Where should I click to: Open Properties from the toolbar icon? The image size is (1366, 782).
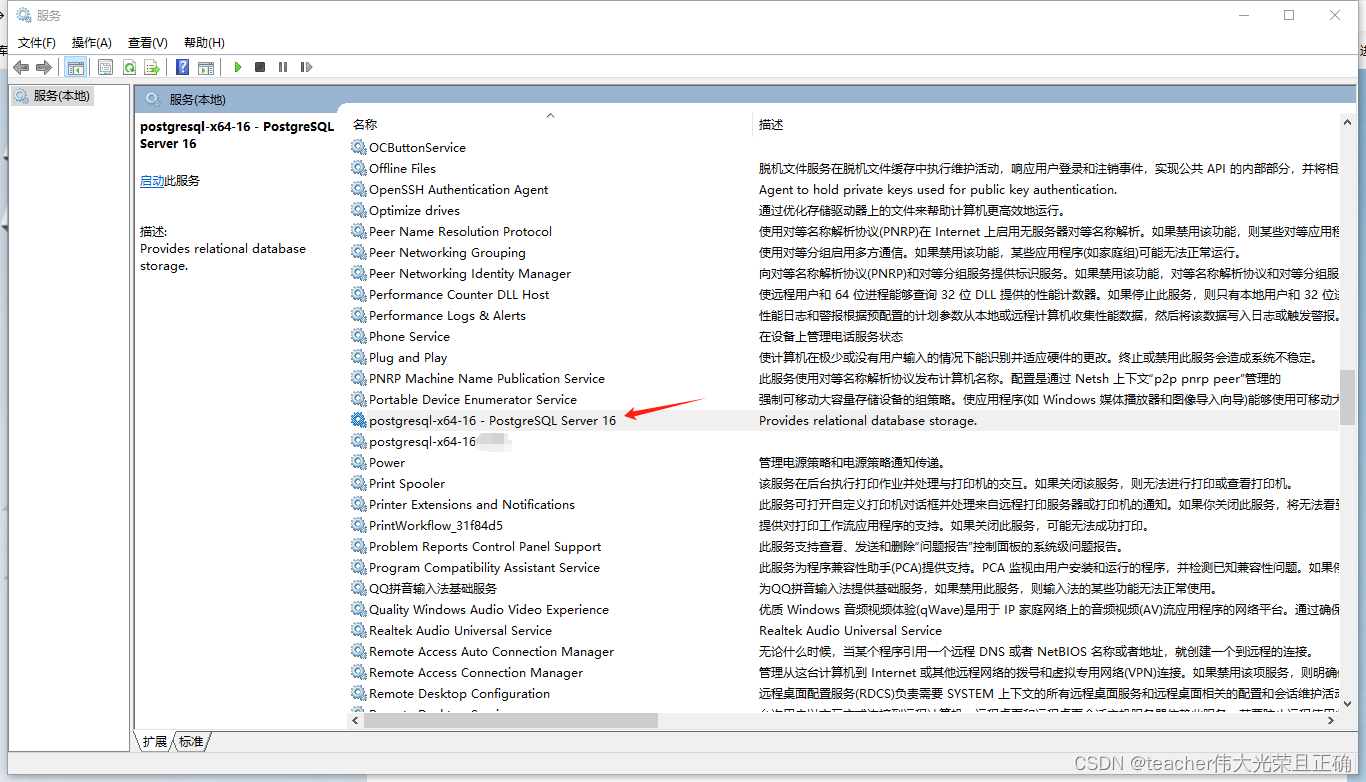click(106, 67)
